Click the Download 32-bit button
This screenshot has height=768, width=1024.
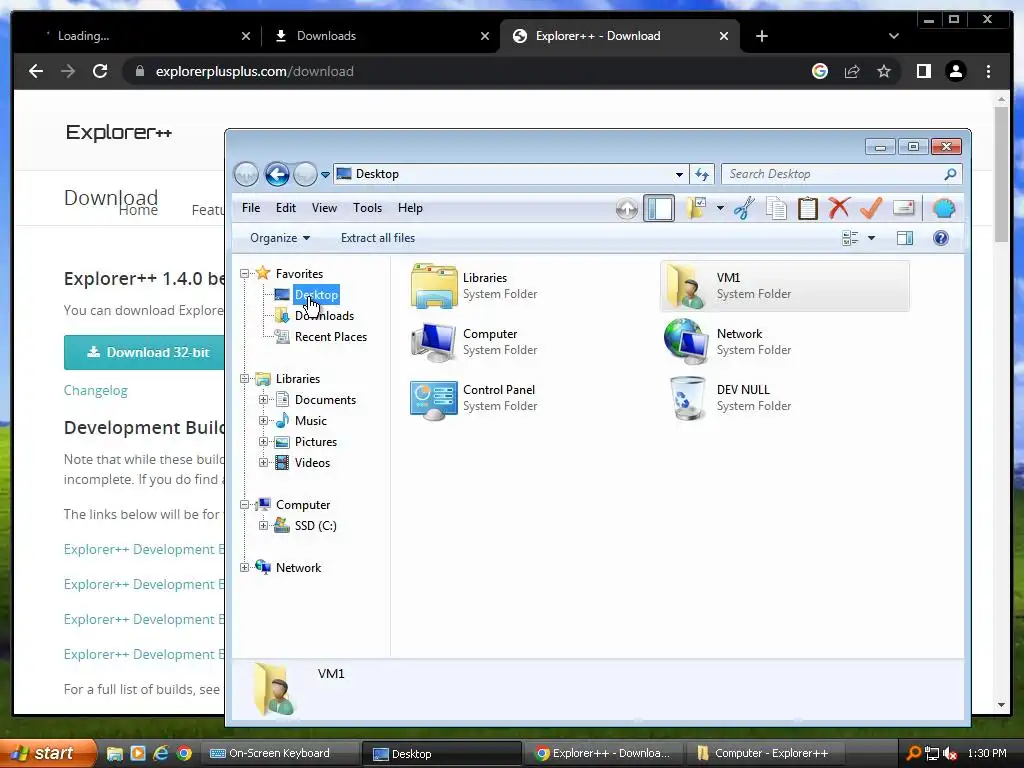[144, 353]
